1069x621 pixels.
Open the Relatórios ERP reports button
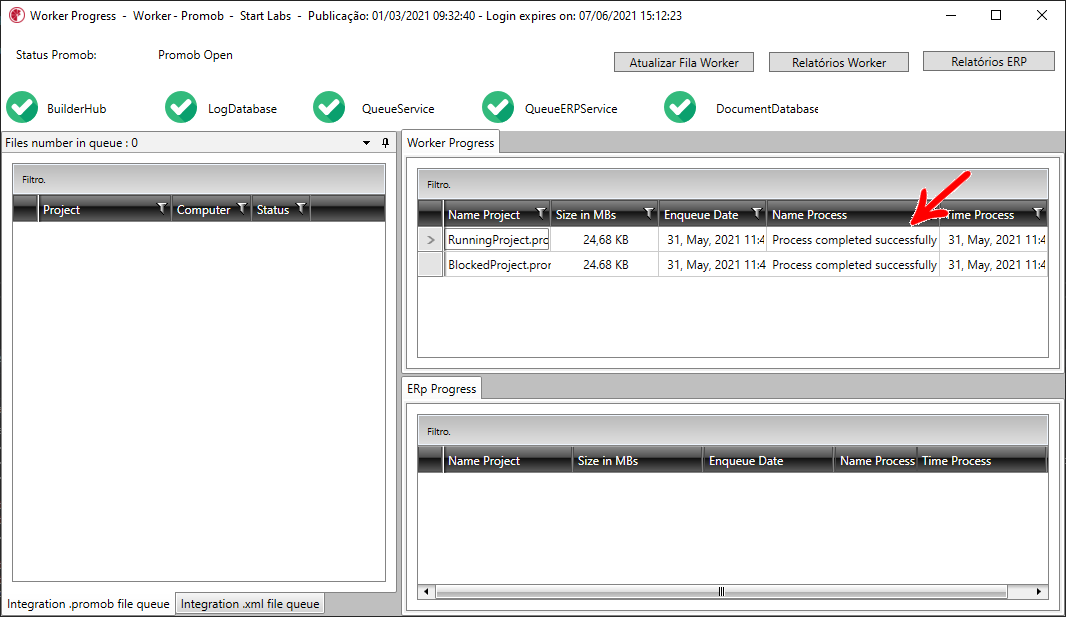pyautogui.click(x=989, y=61)
